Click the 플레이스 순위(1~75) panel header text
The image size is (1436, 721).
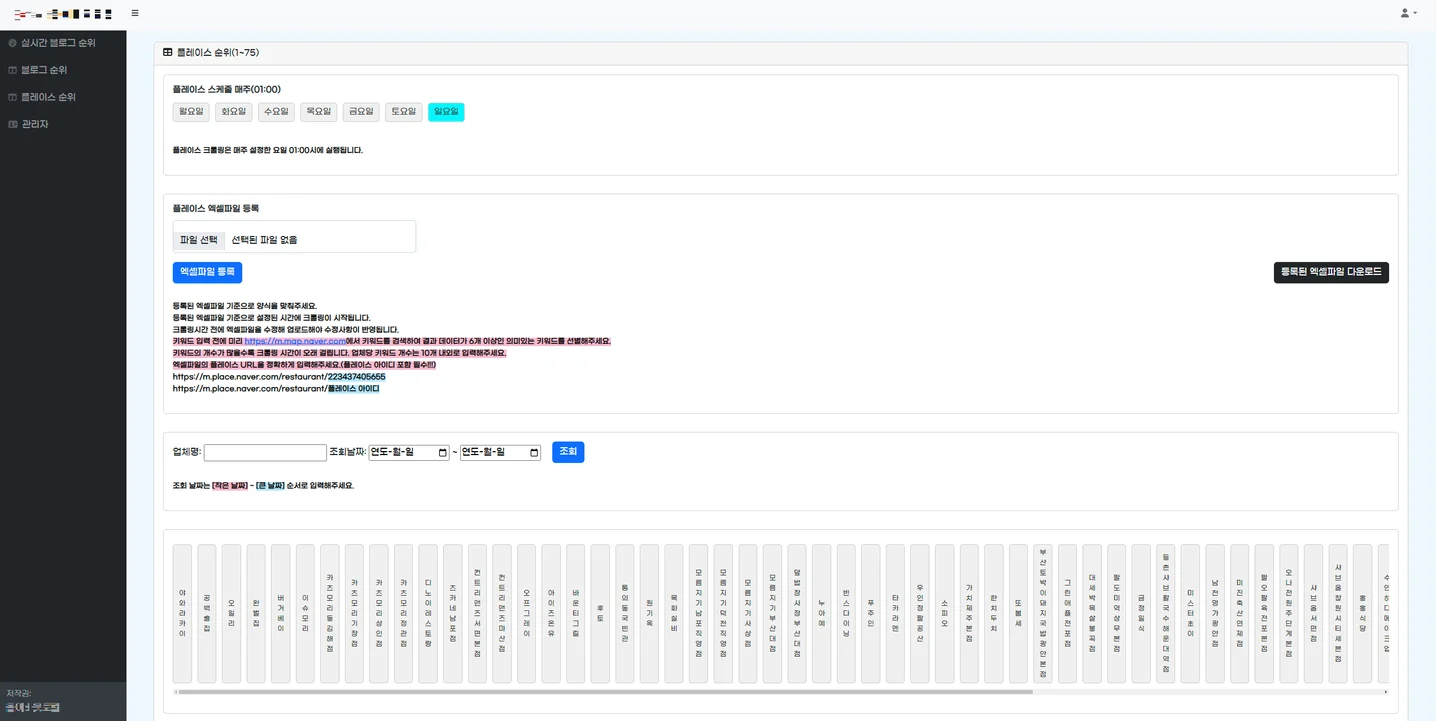click(x=218, y=52)
